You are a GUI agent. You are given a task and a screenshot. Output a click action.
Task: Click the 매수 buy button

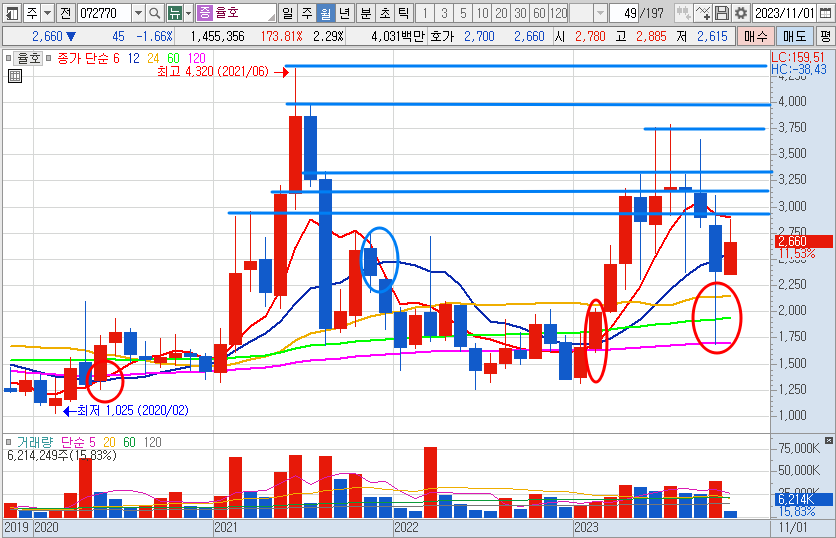click(755, 36)
